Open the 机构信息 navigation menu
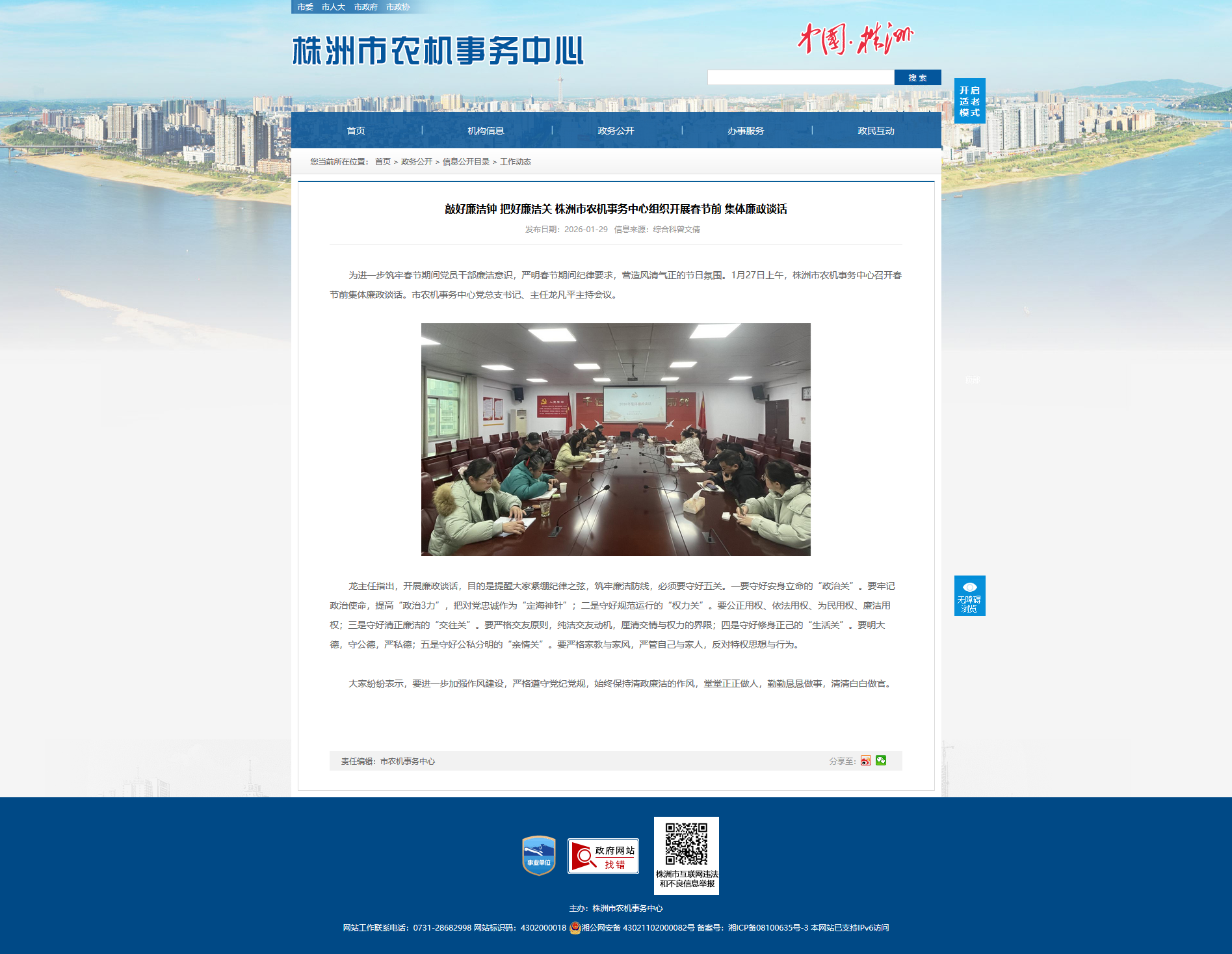Screen dimensions: 1232x954 (486, 131)
